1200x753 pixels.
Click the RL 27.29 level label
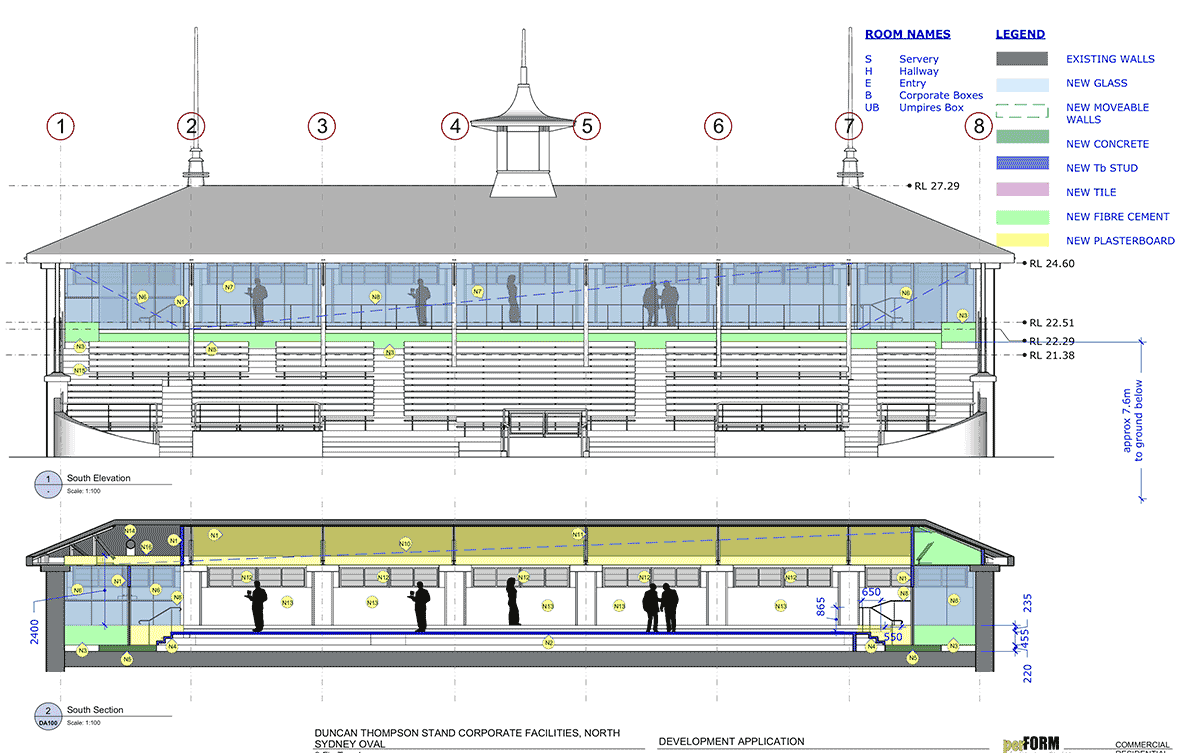[x=937, y=186]
